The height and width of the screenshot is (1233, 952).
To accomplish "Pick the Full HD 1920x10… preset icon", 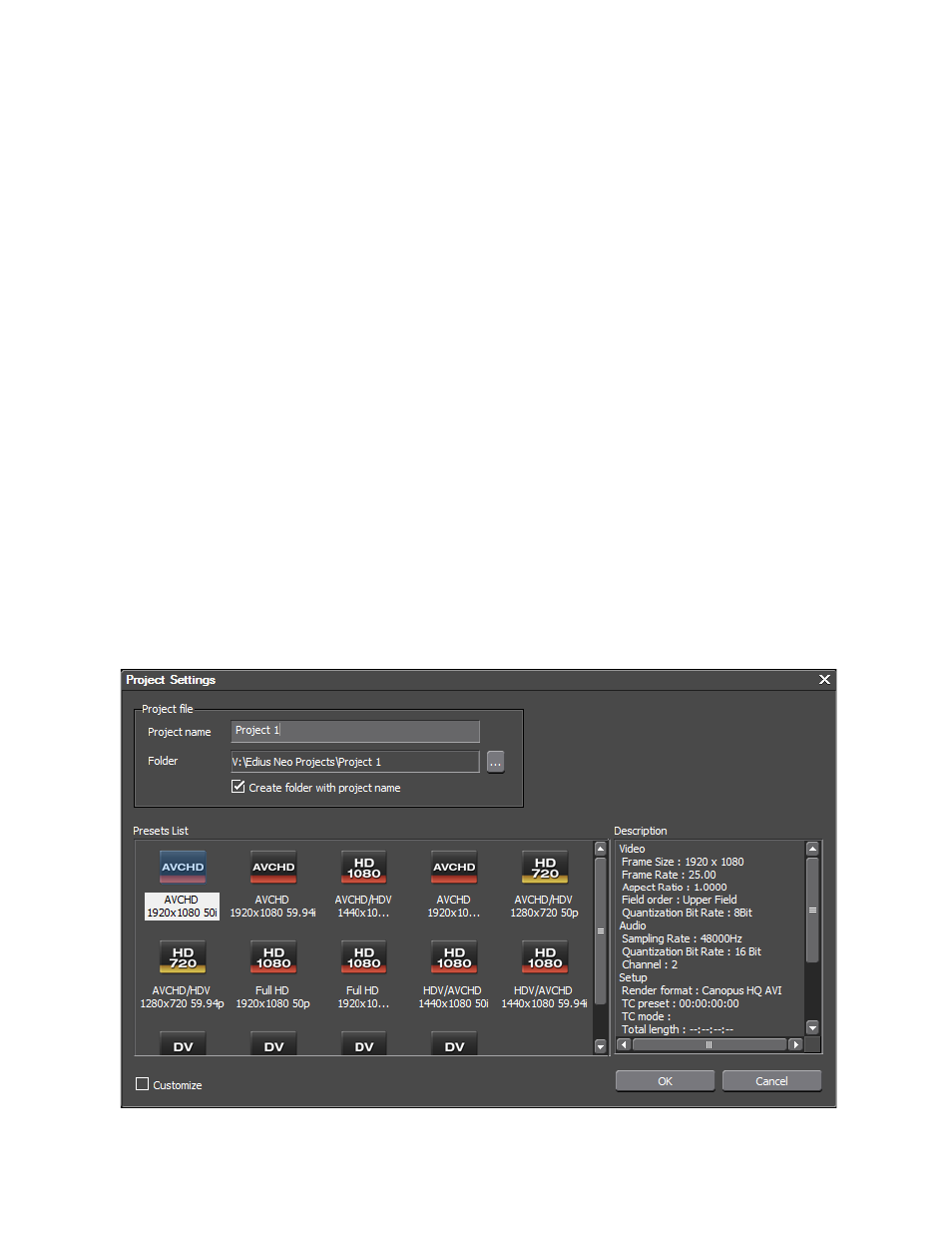I will [x=363, y=957].
